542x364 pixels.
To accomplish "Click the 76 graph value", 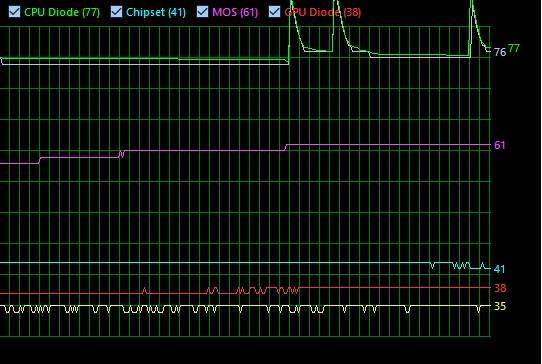I will click(500, 52).
